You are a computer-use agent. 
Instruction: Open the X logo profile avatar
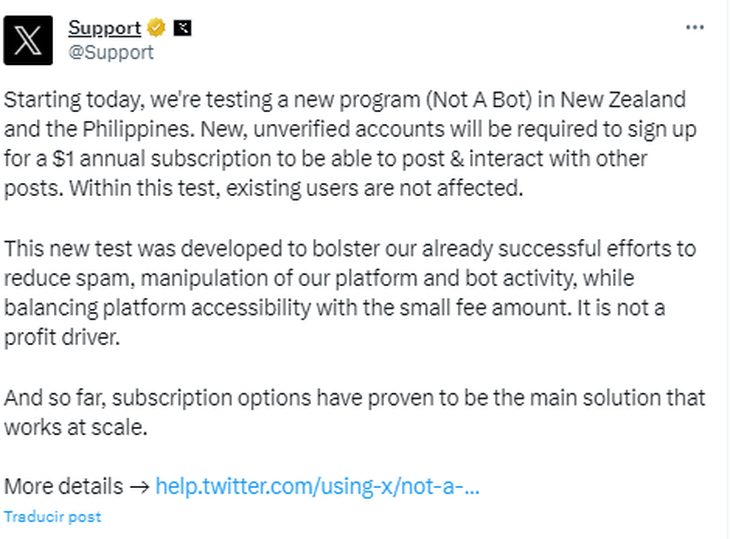click(28, 40)
